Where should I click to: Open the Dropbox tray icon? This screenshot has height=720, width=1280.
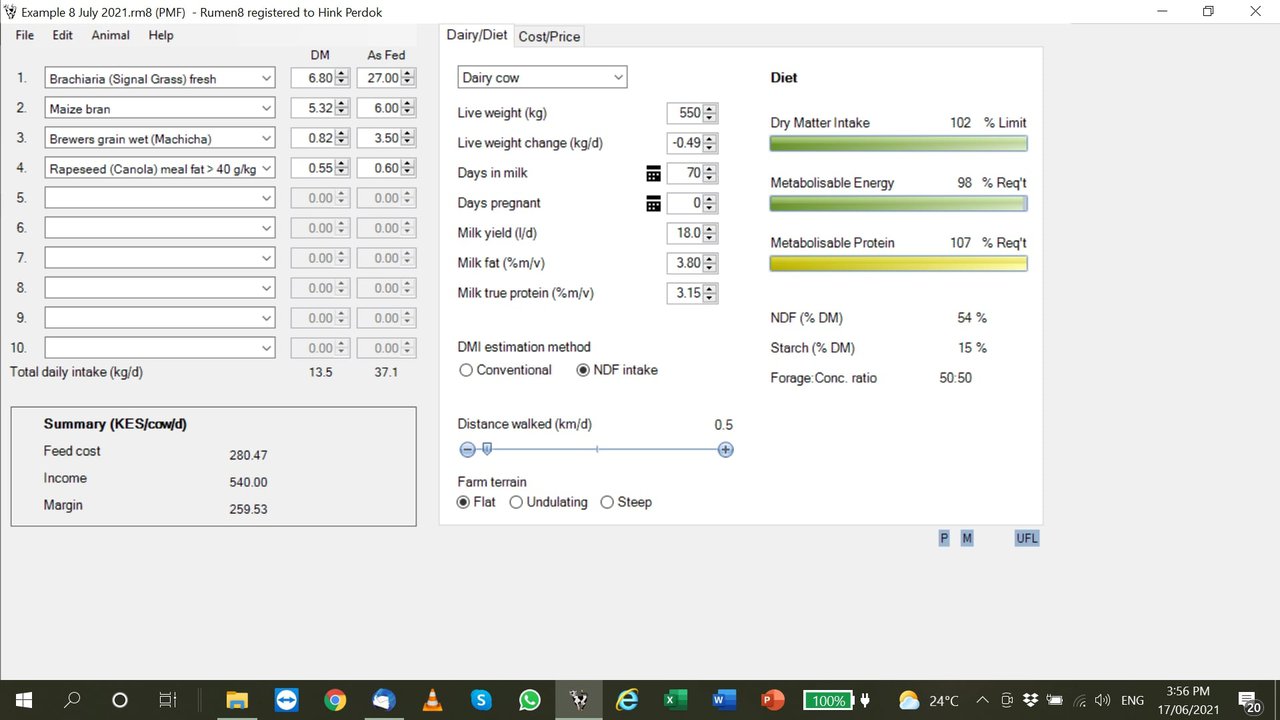(x=1031, y=700)
